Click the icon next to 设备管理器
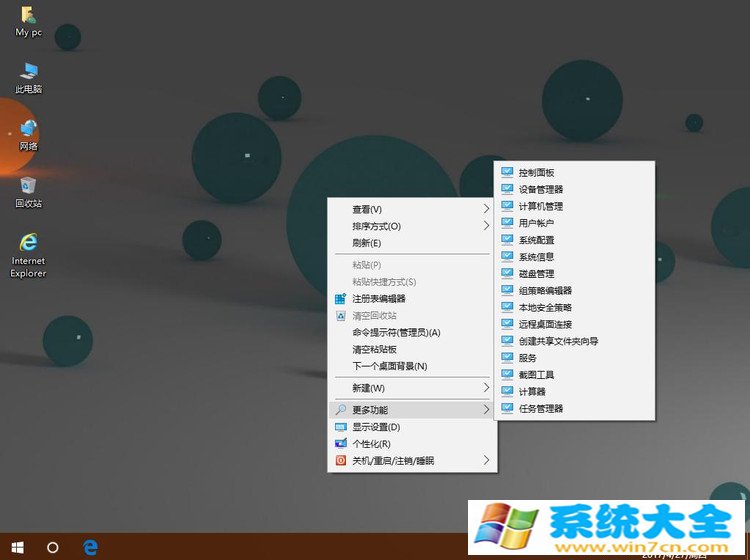Screen dimensions: 750x560 (507, 189)
